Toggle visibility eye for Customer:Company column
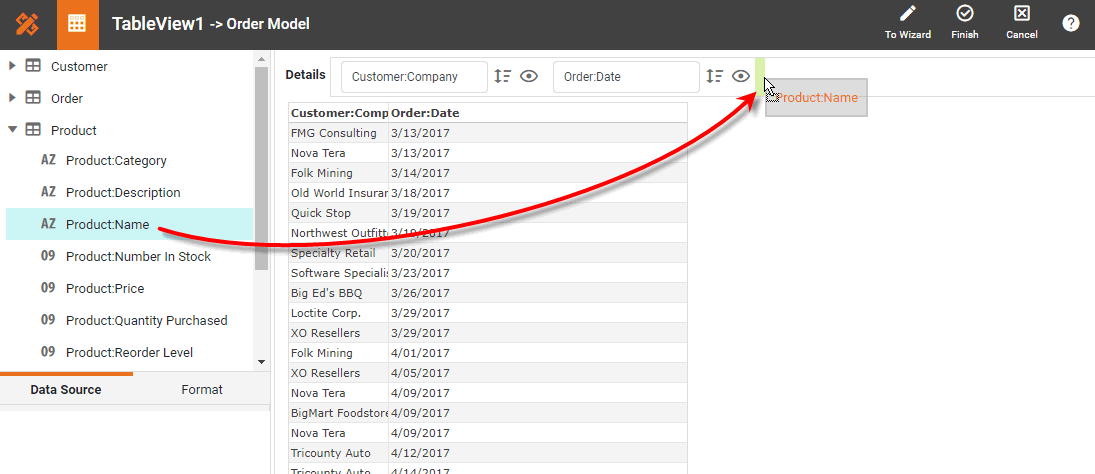 click(529, 76)
